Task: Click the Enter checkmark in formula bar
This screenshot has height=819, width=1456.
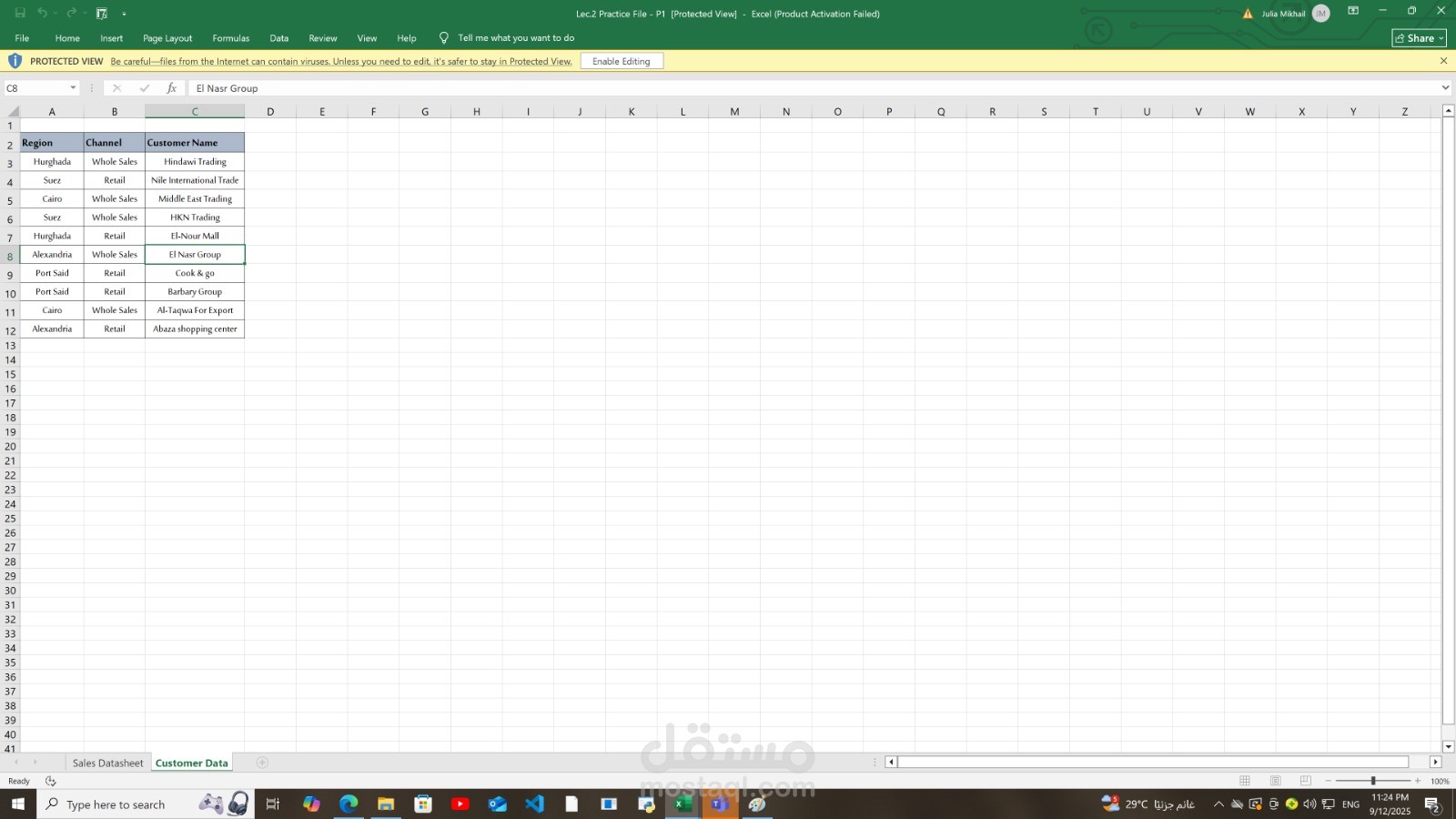Action: click(x=144, y=88)
